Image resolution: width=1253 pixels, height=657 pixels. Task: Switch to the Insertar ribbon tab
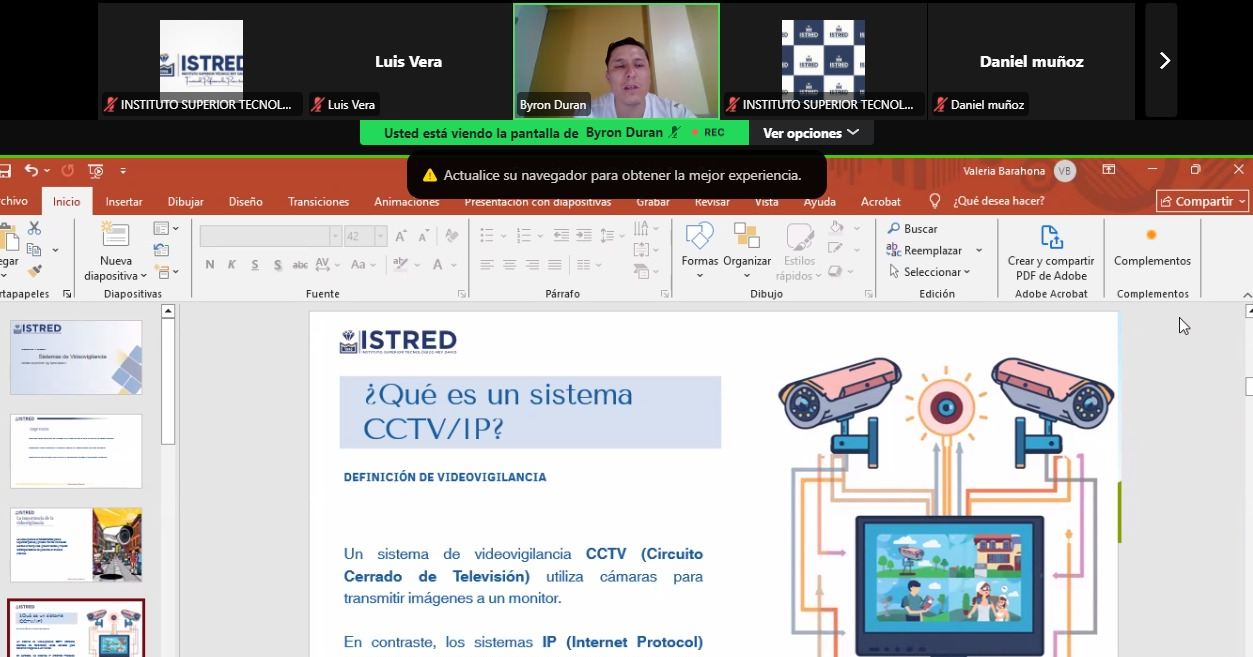(124, 201)
